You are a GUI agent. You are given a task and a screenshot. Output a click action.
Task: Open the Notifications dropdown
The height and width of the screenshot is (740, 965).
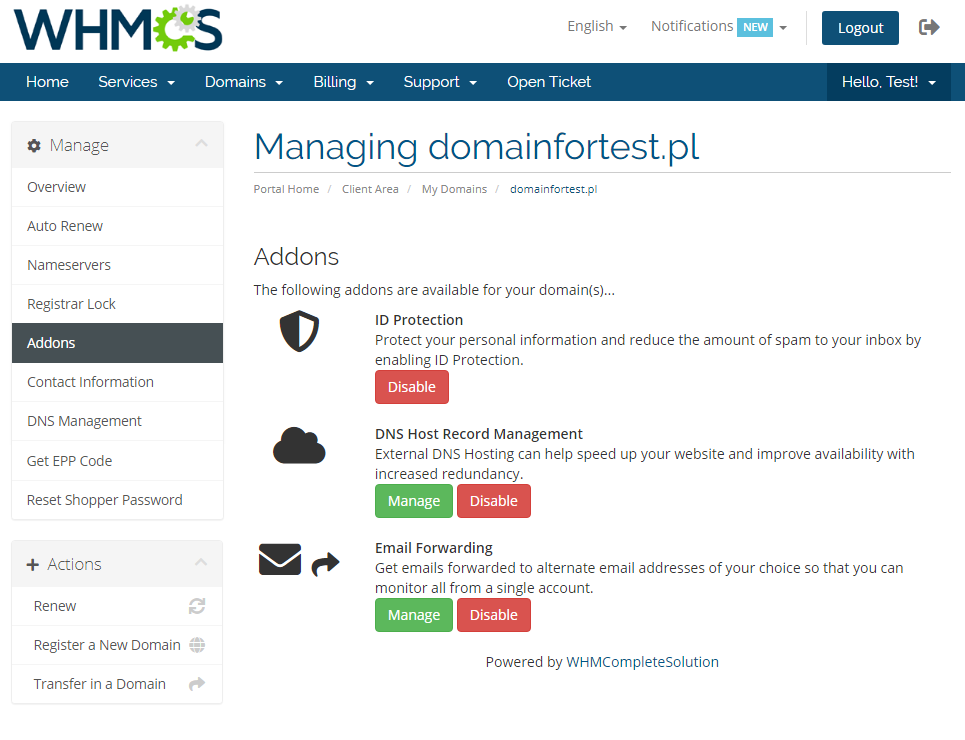coord(719,26)
